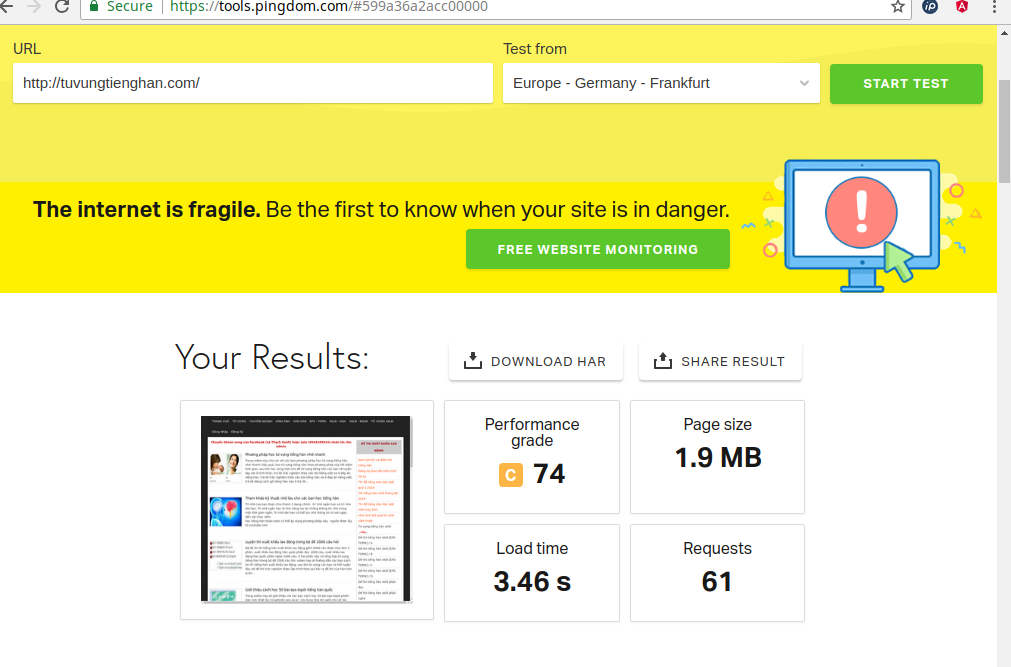
Task: Open the website screenshot thumbnail
Action: (x=306, y=509)
